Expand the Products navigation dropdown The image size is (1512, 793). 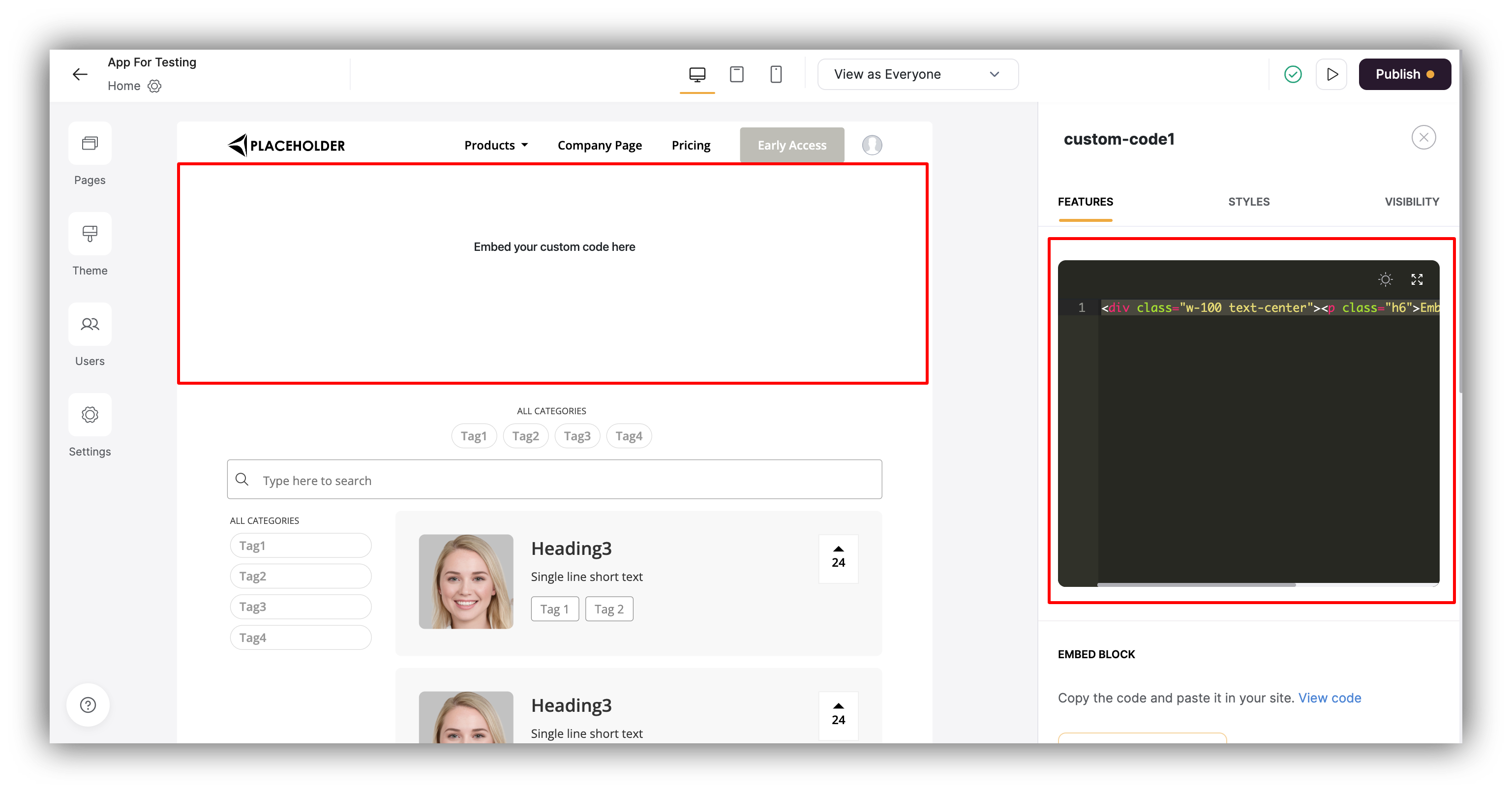(x=496, y=145)
